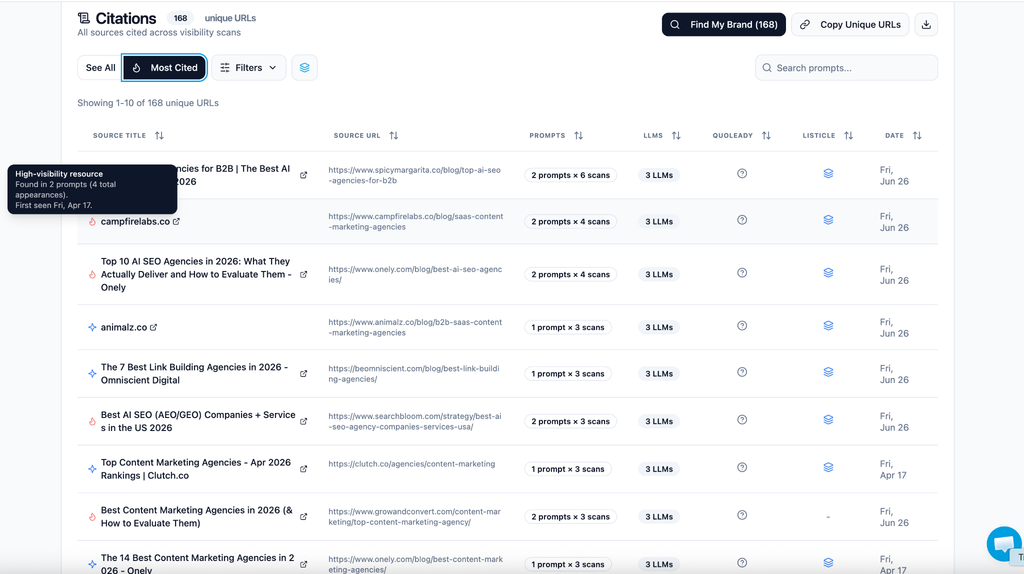The width and height of the screenshot is (1024, 574).
Task: Click 'Fri, Apr 17' date in clutch row
Action: 893,469
